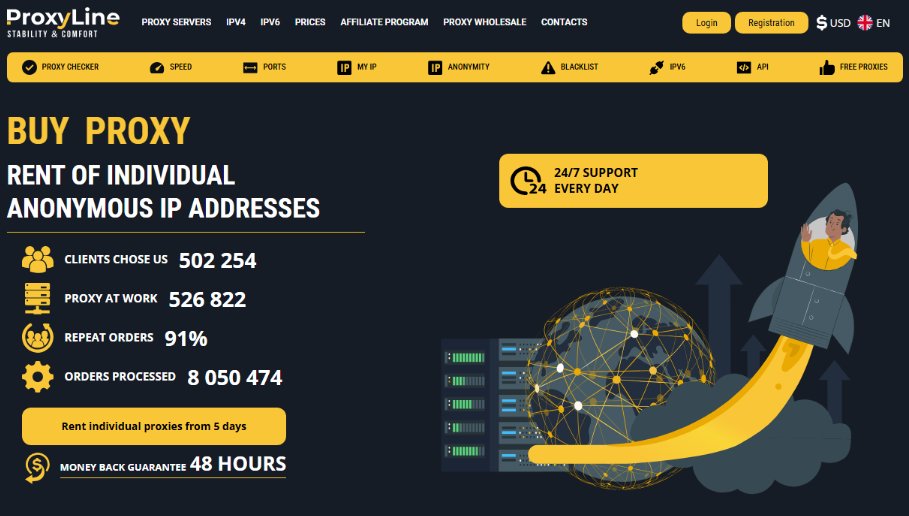Screen dimensions: 909x516
Task: Click the money back dollar icon
Action: (x=37, y=467)
